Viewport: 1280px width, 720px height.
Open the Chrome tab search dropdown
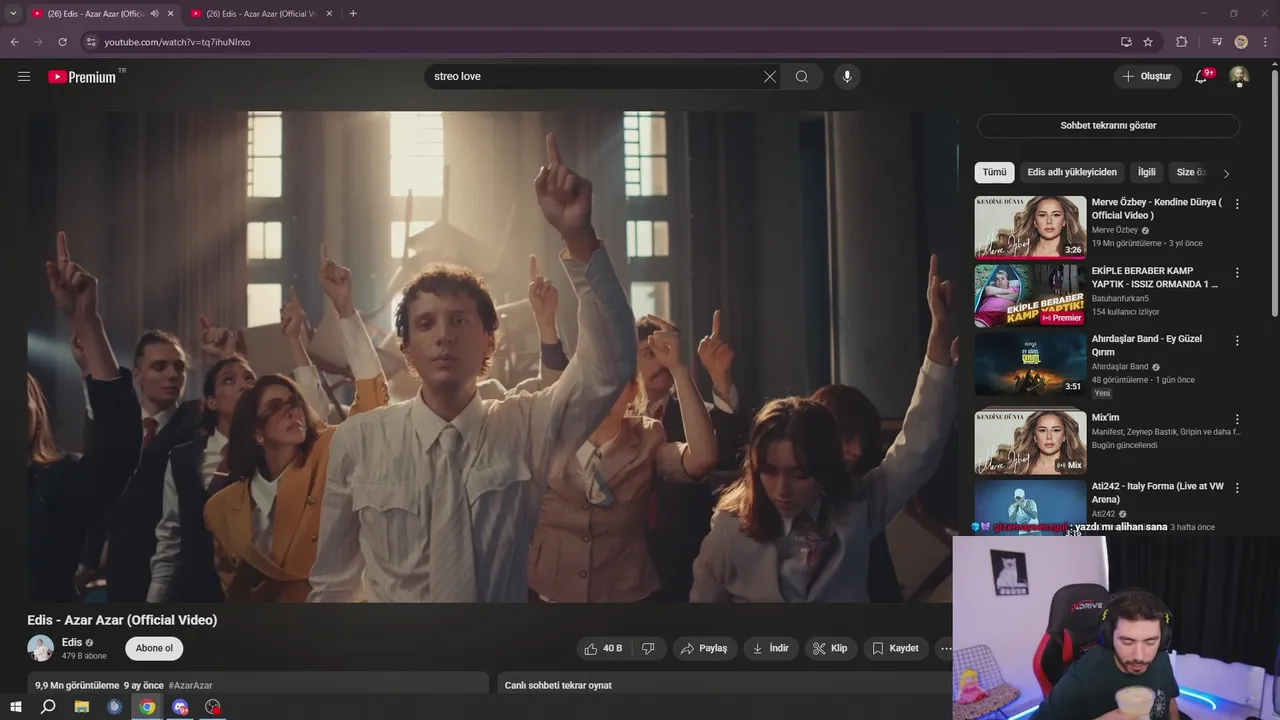(x=13, y=14)
